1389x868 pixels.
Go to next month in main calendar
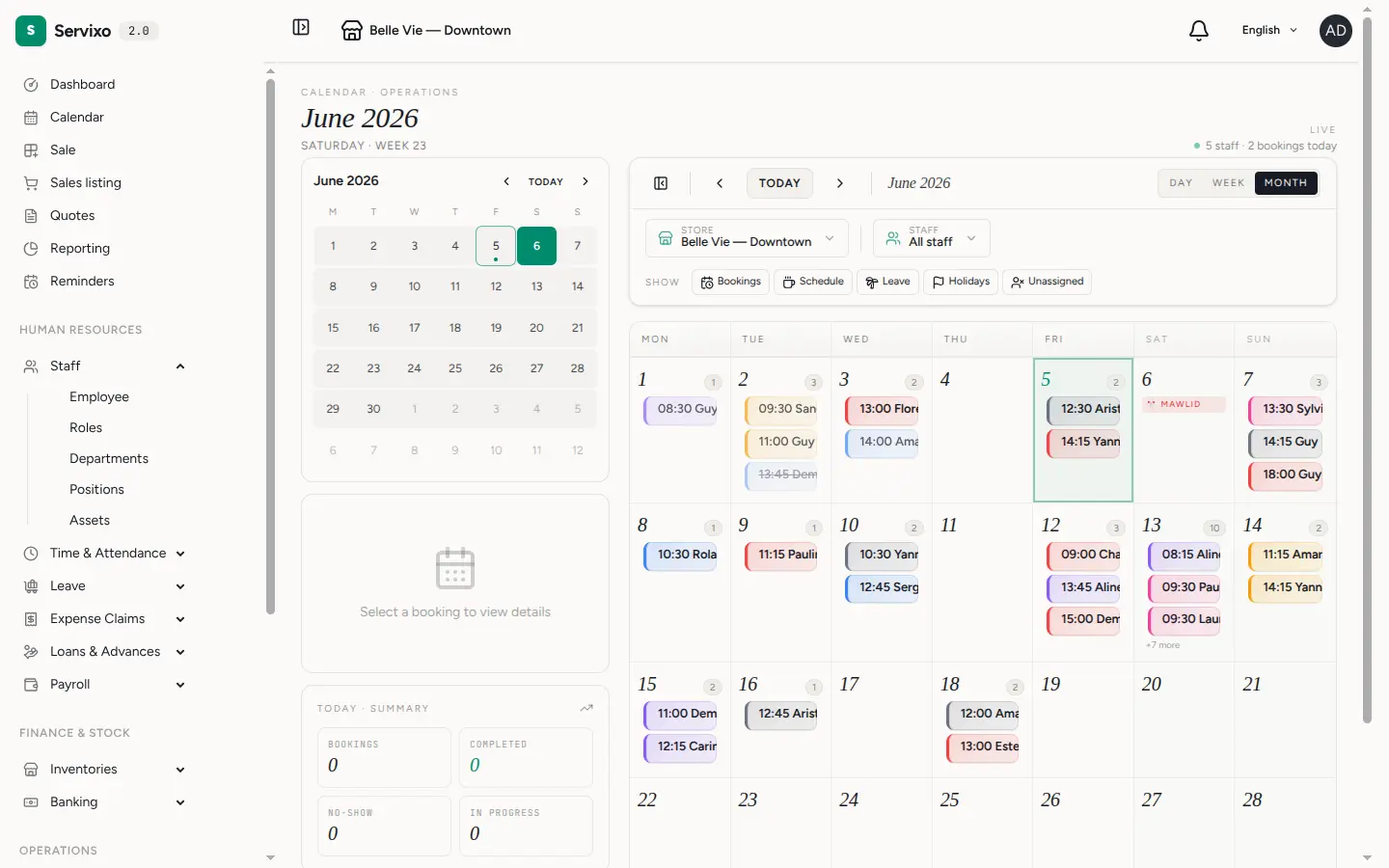(840, 183)
